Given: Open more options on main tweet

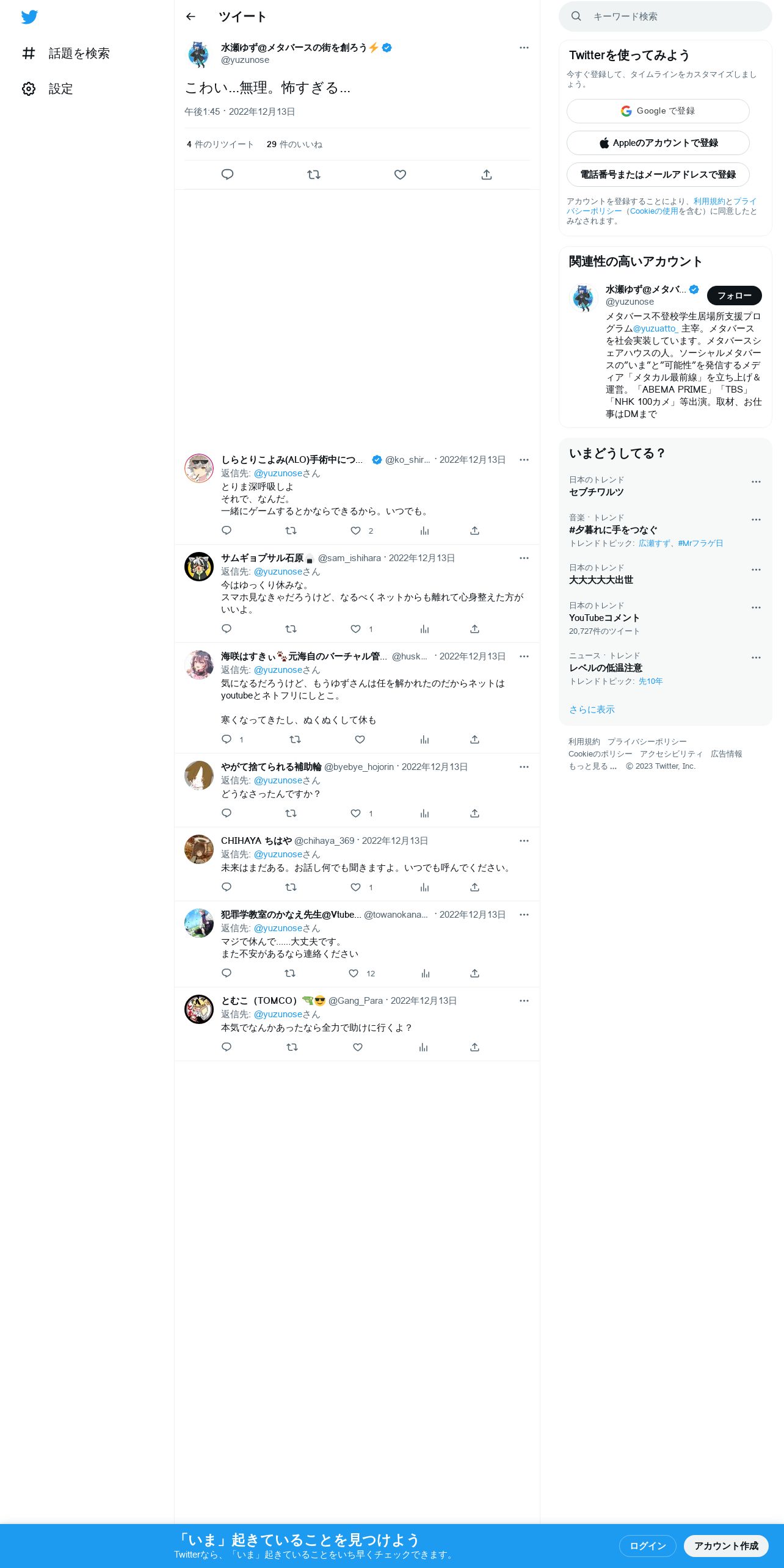Looking at the screenshot, I should point(524,48).
